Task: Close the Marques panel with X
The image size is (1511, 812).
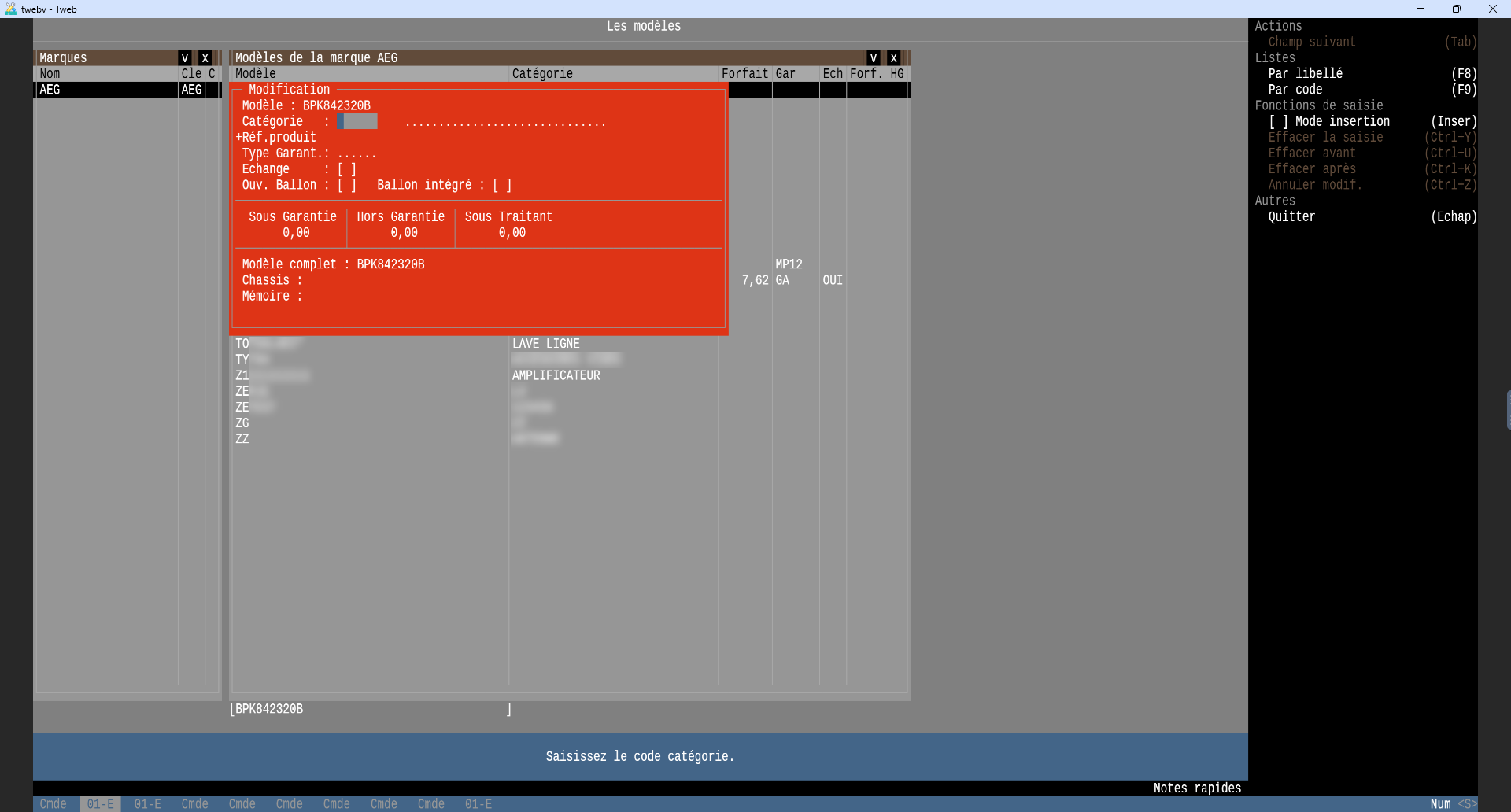Action: 205,58
